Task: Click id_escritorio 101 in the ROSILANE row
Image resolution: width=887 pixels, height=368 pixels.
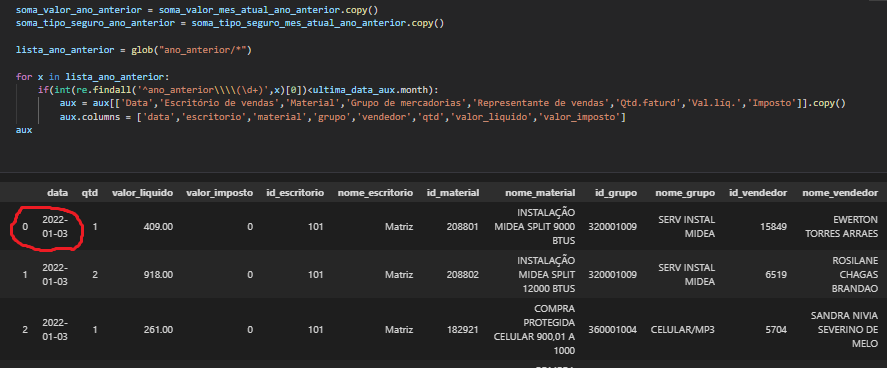Action: click(x=316, y=275)
